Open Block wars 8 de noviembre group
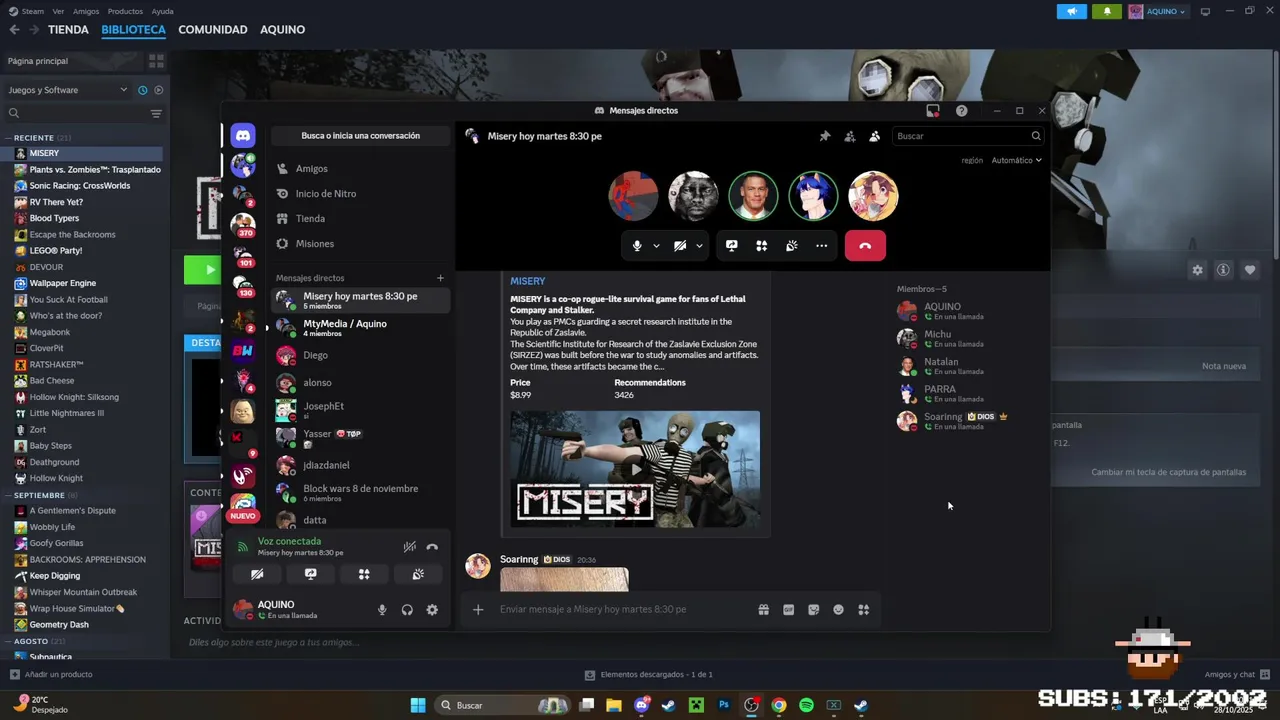1280x720 pixels. (x=360, y=493)
